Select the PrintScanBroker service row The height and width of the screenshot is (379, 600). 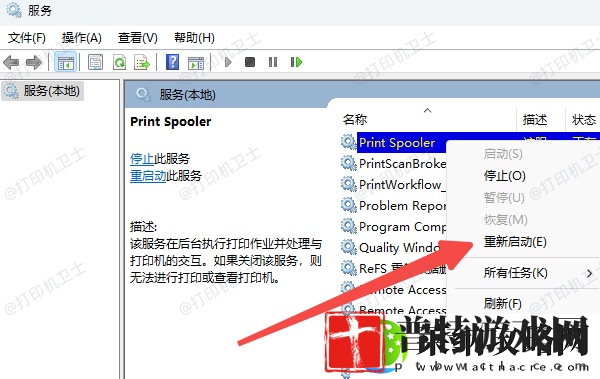tap(402, 163)
